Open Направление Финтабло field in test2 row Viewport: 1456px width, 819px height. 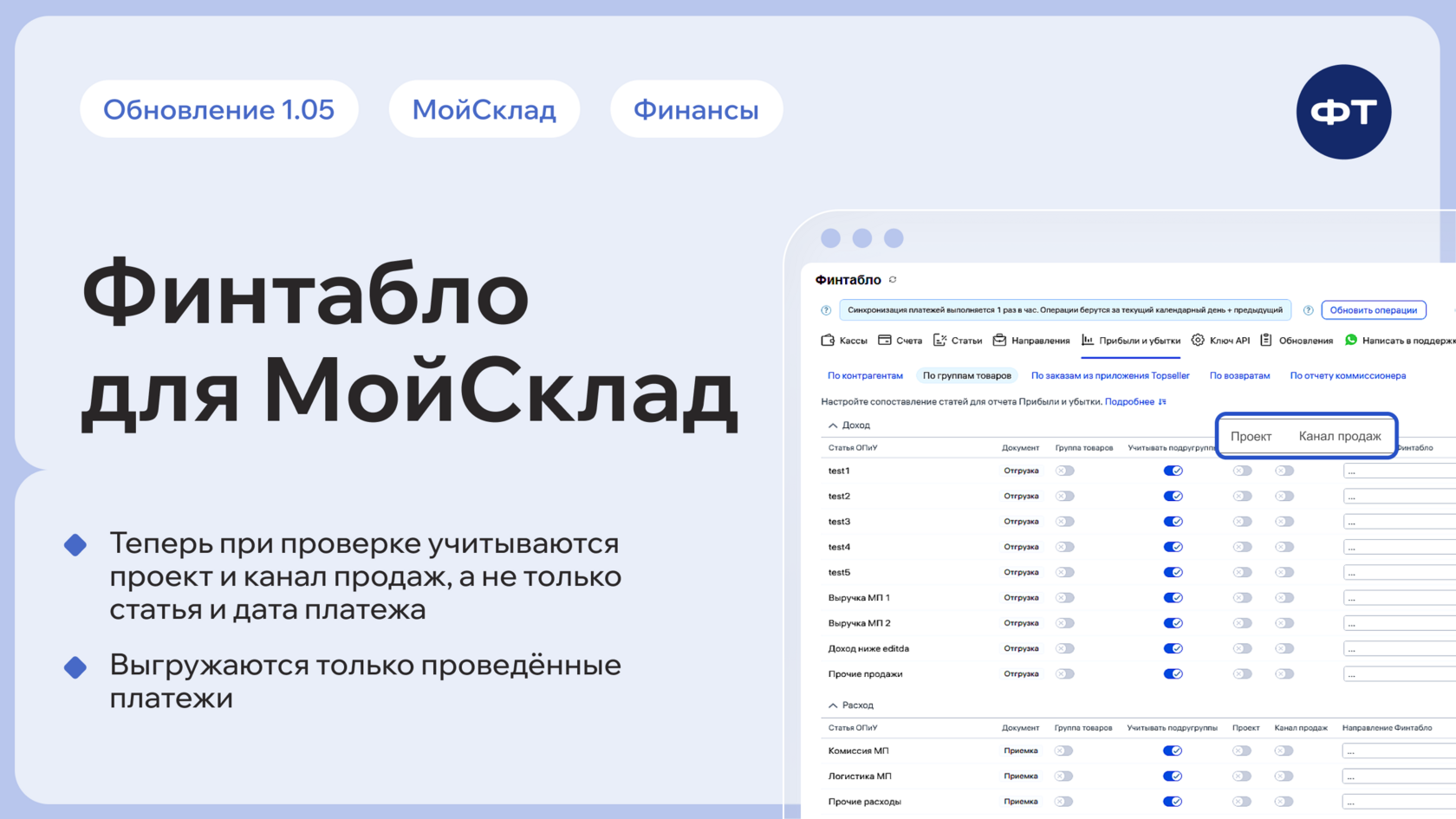pyautogui.click(x=1400, y=497)
